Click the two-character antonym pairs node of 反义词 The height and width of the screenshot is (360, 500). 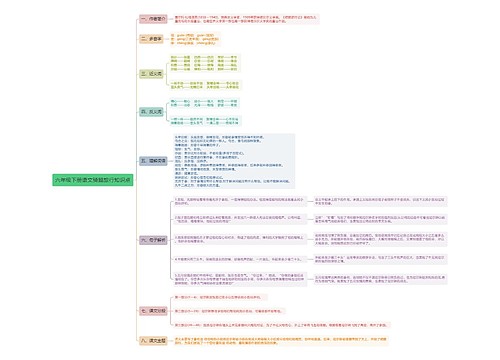pyautogui.click(x=204, y=103)
